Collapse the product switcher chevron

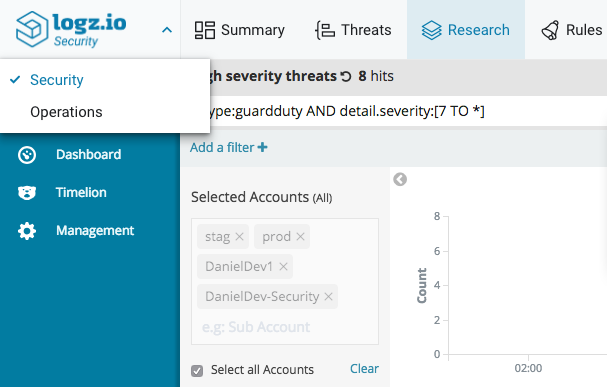click(x=167, y=30)
